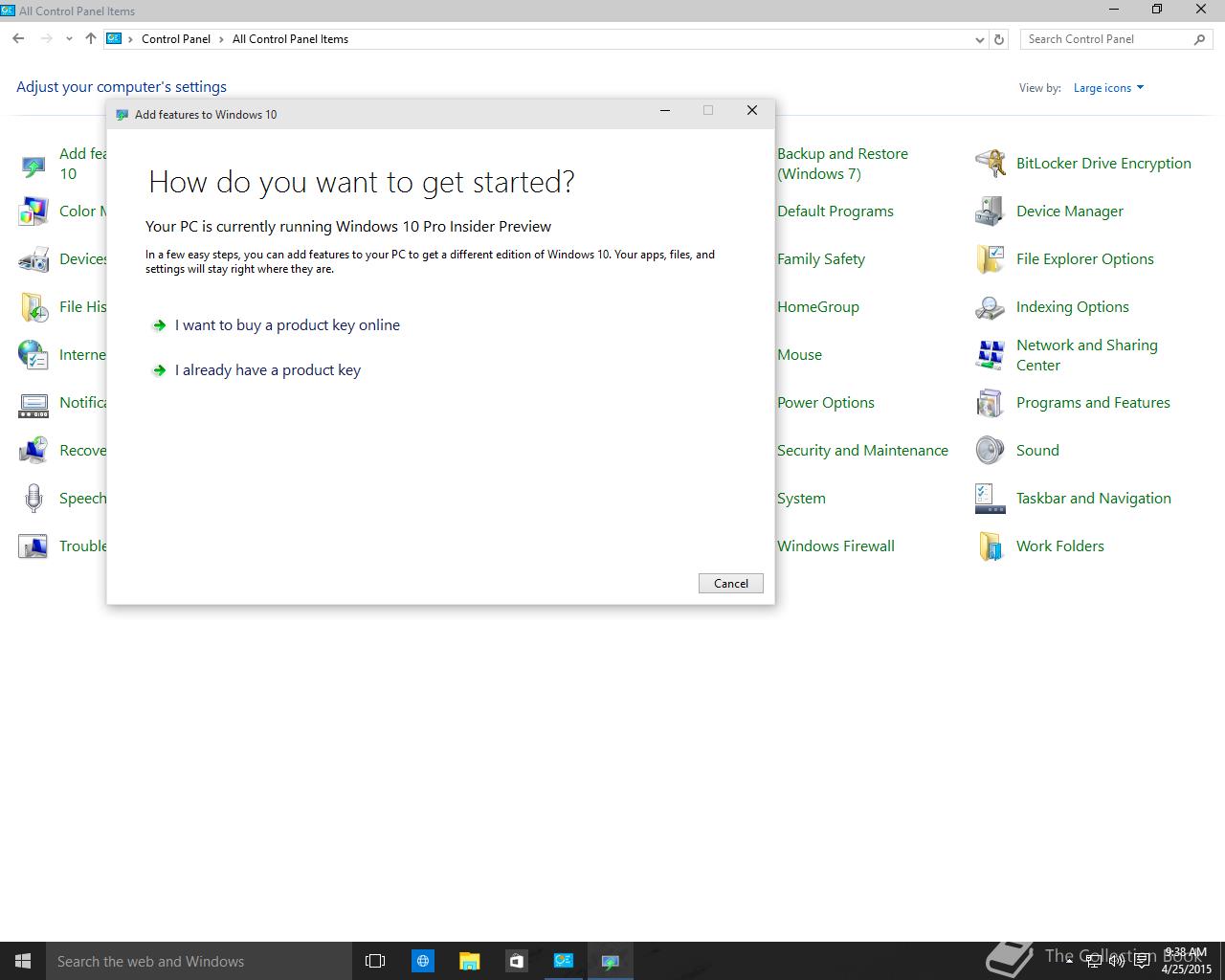Click the Troubleshooting icon

(x=33, y=546)
